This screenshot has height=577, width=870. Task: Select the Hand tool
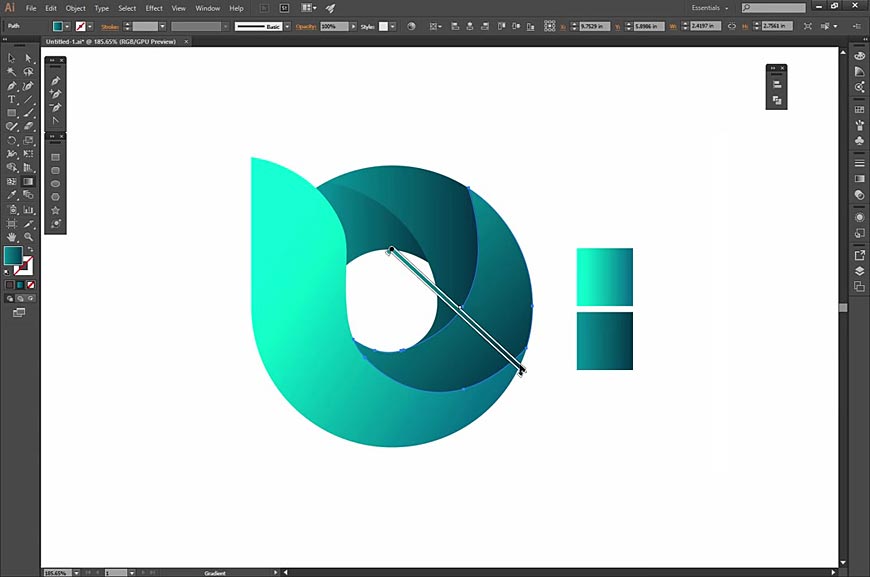coord(12,237)
